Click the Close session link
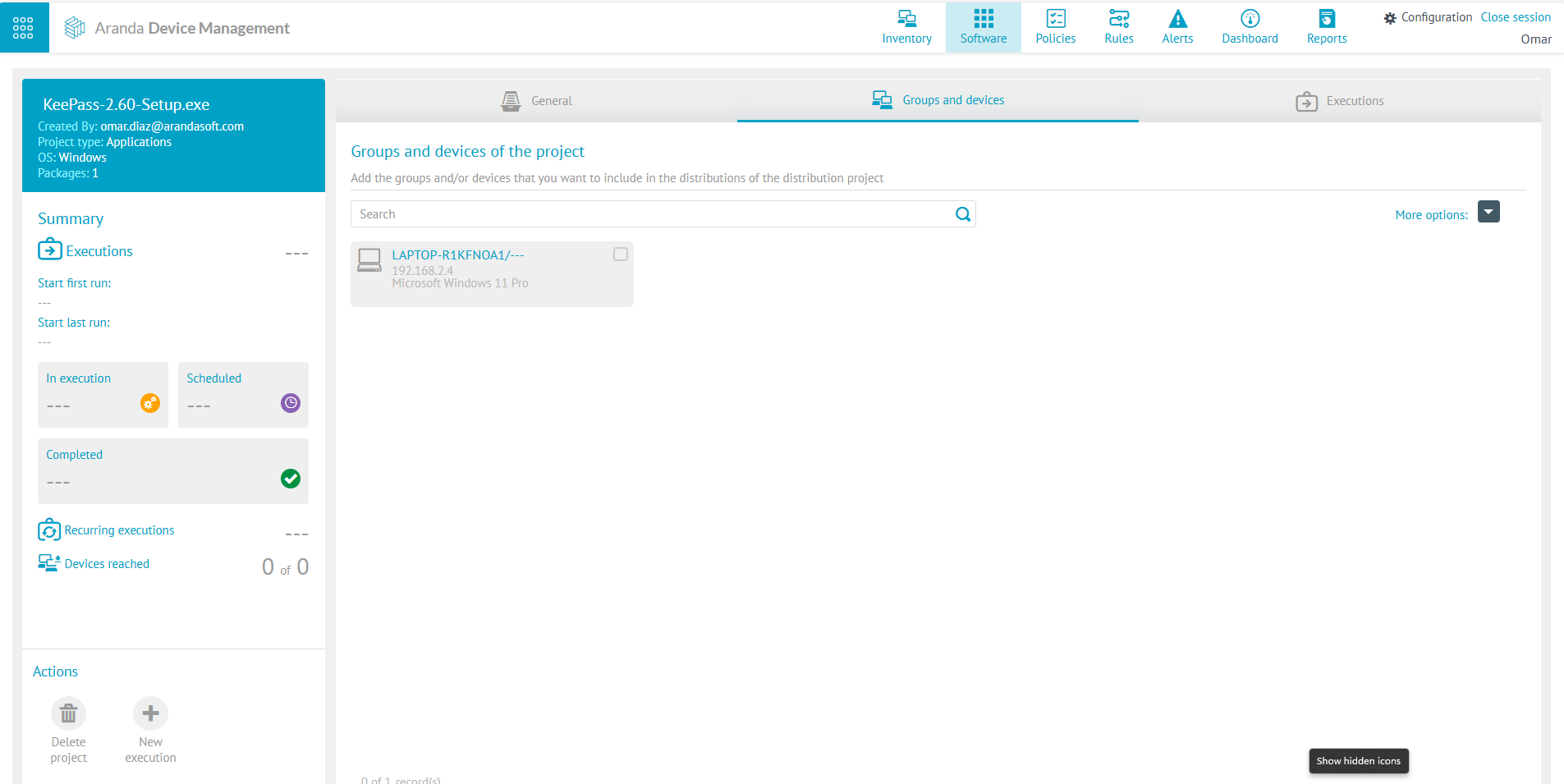This screenshot has width=1564, height=784. (x=1516, y=17)
